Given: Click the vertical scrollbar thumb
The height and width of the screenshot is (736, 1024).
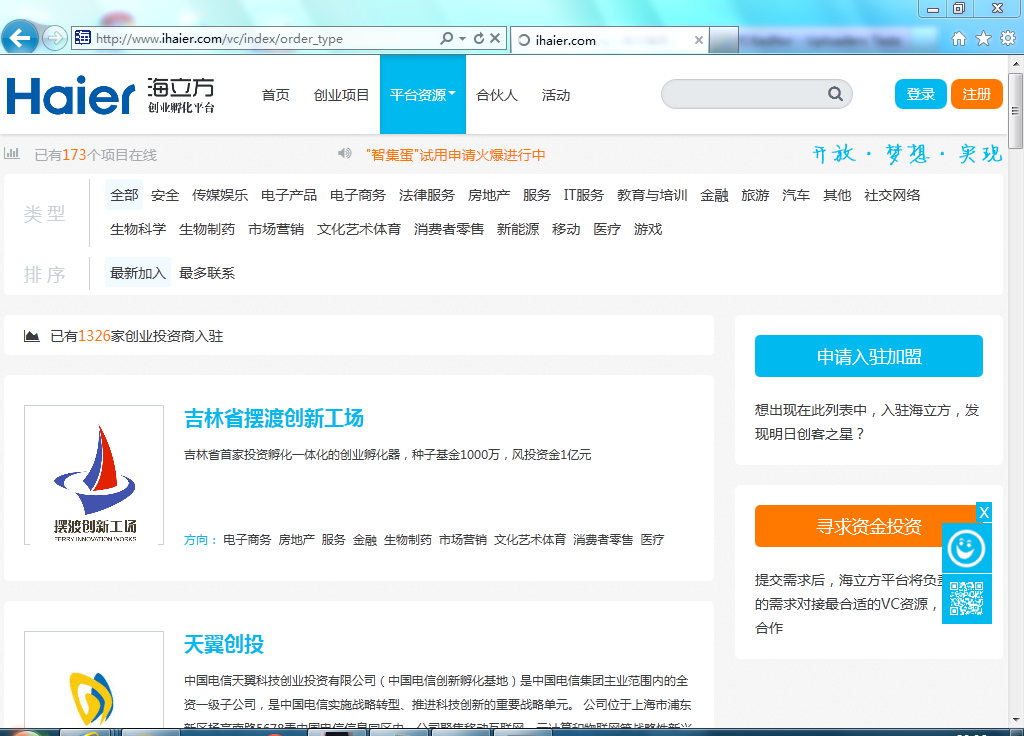Looking at the screenshot, I should 1016,110.
